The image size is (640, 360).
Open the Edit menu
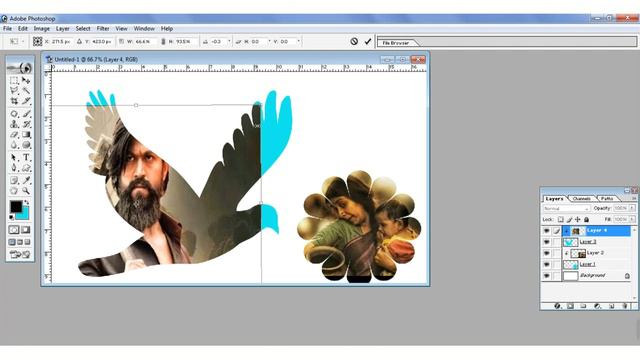point(22,29)
